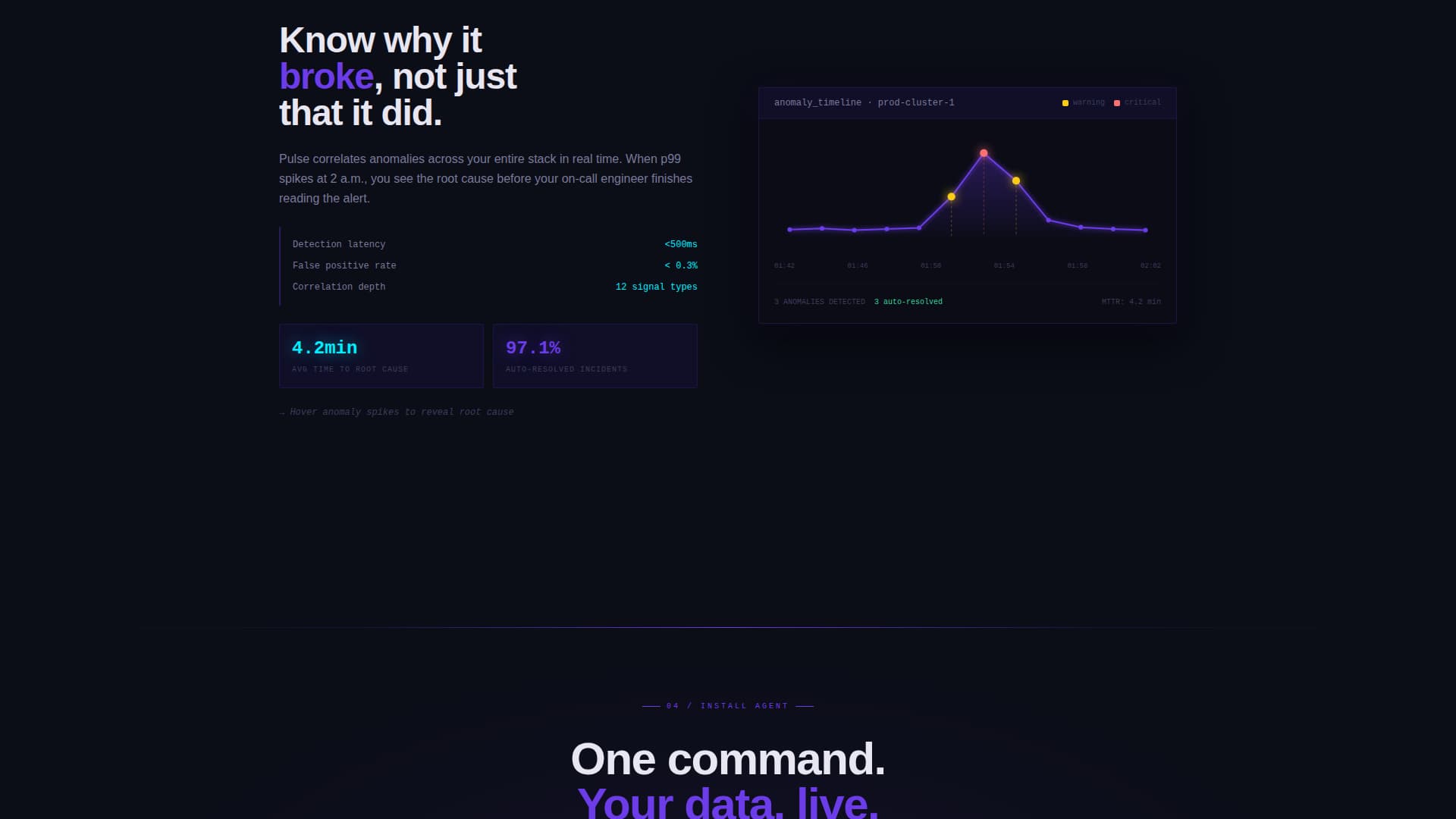Click the '3 auto-resolved' status text
This screenshot has width=1456, height=819.
(x=908, y=302)
